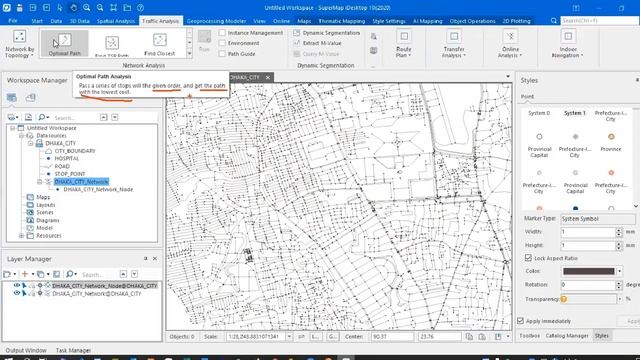Expand the Resources tree node

(x=22, y=236)
